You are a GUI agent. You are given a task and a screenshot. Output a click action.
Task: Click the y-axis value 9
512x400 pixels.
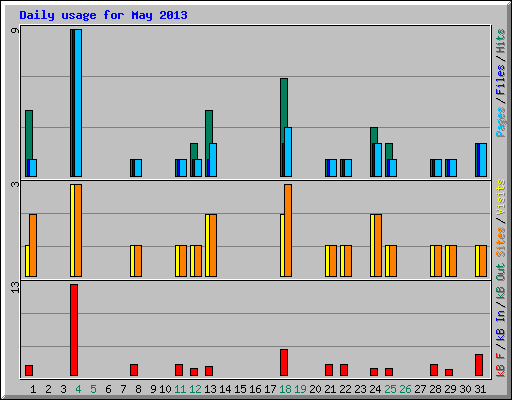15,31
